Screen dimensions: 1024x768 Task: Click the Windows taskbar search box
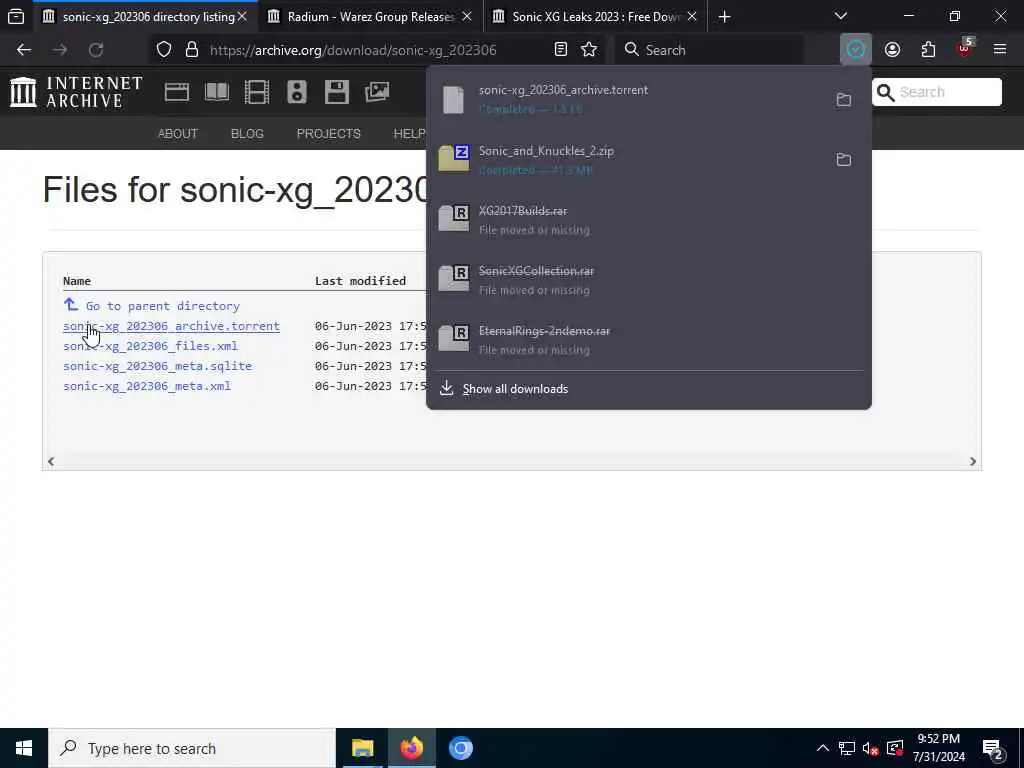point(192,748)
